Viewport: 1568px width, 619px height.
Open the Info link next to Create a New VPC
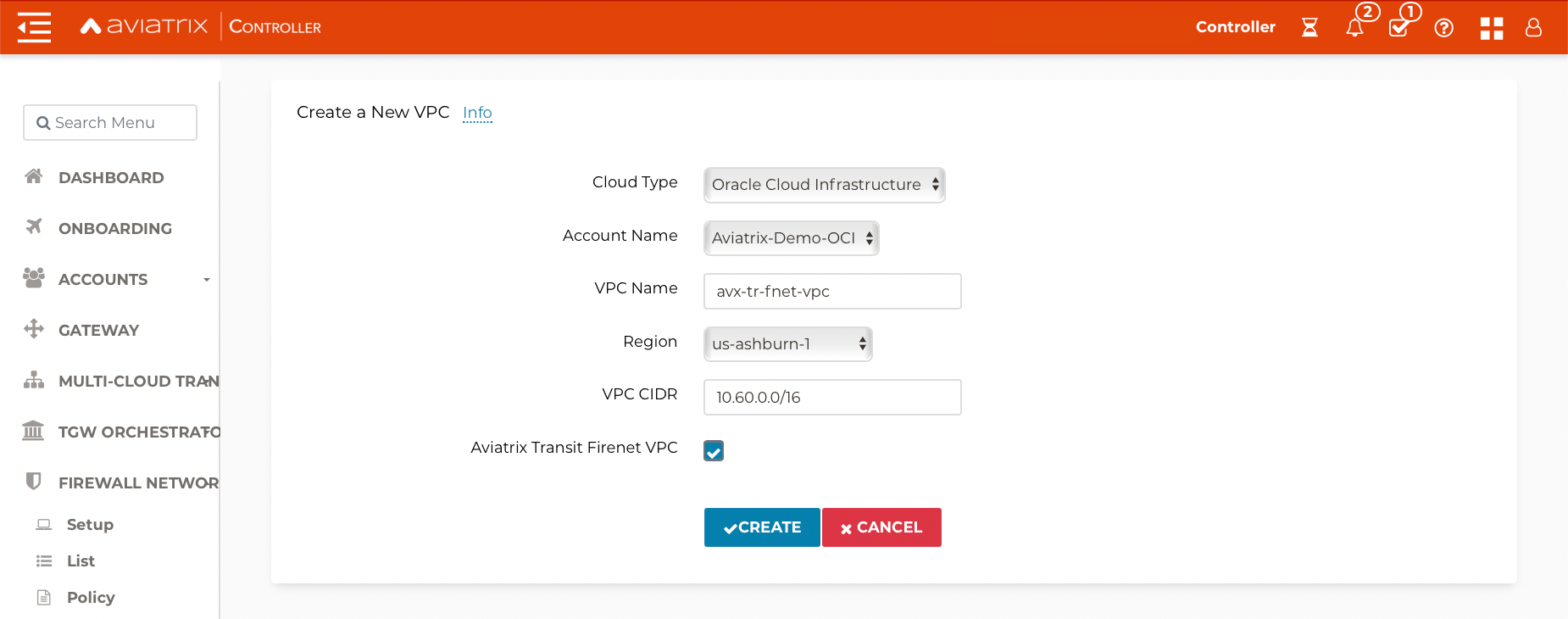point(477,112)
